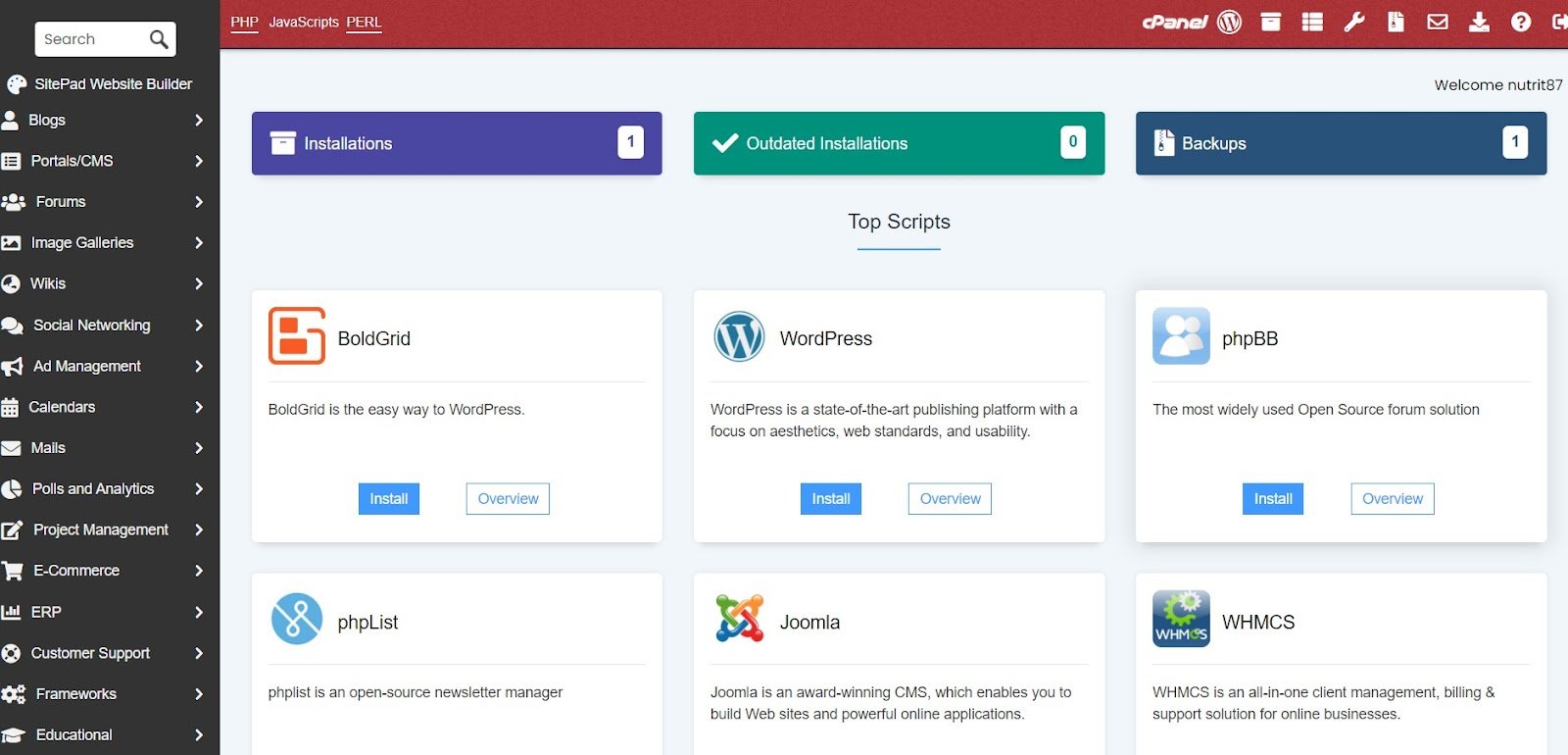
Task: Click the Calendars icon in sidebar
Action: 10,407
